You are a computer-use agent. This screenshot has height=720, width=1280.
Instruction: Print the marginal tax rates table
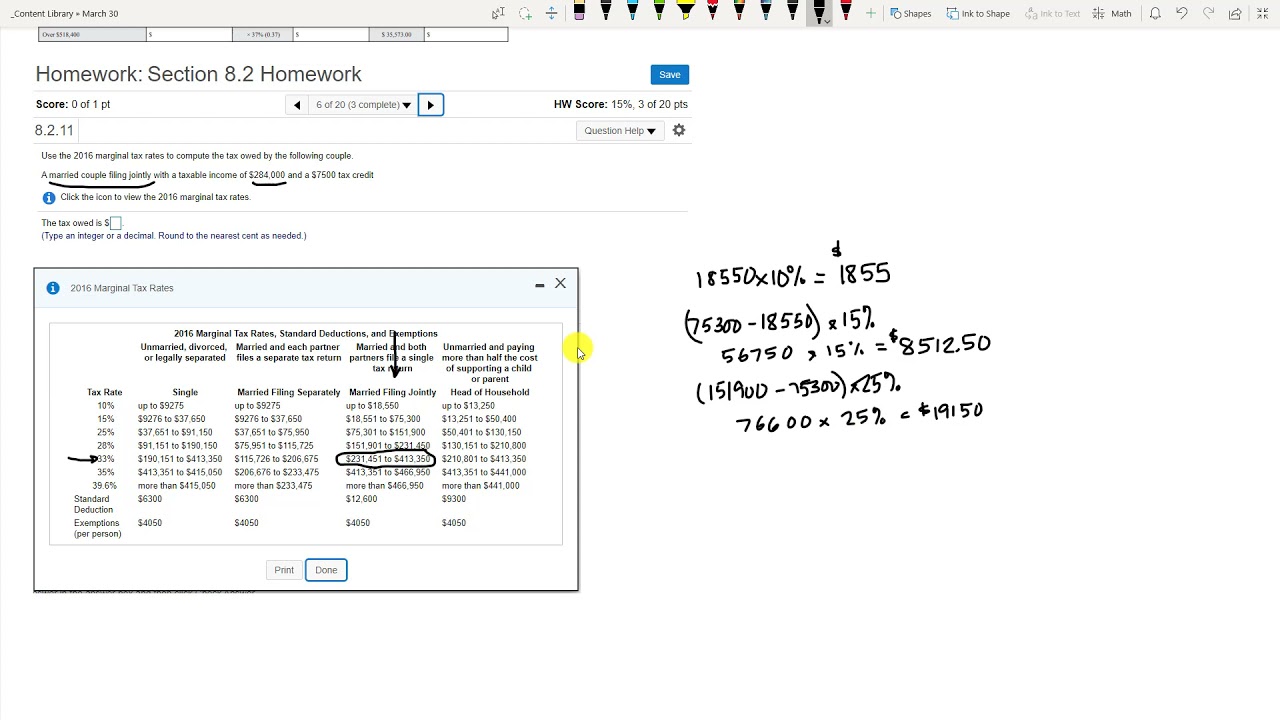pyautogui.click(x=284, y=570)
